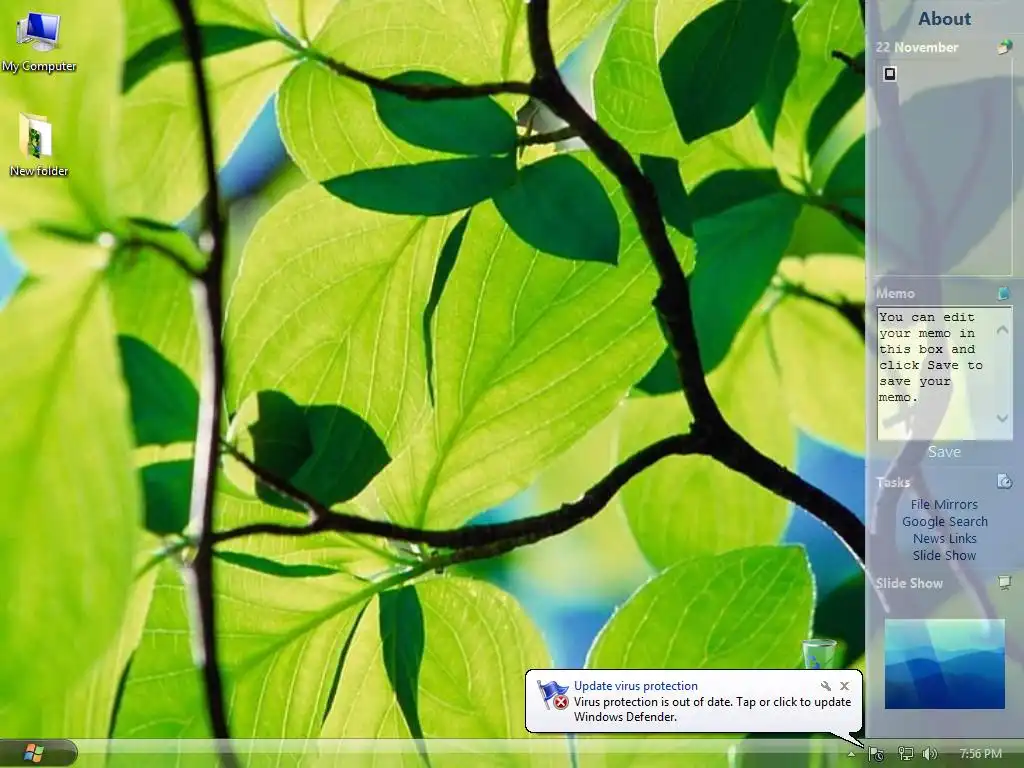
Task: Click the Windows Start orb
Action: coord(34,753)
